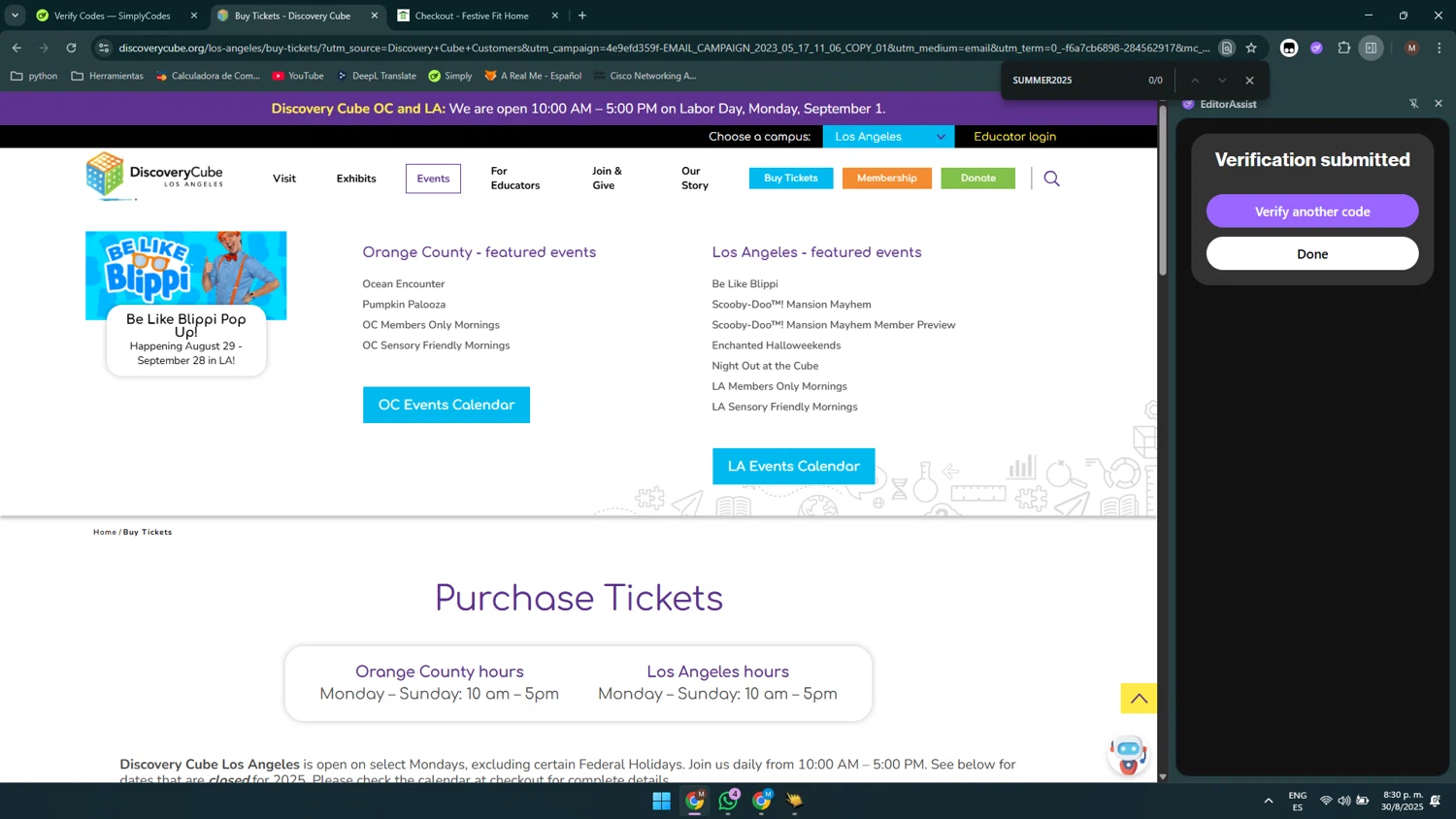1456x819 pixels.
Task: Open the Our Story menu
Action: 695,179
